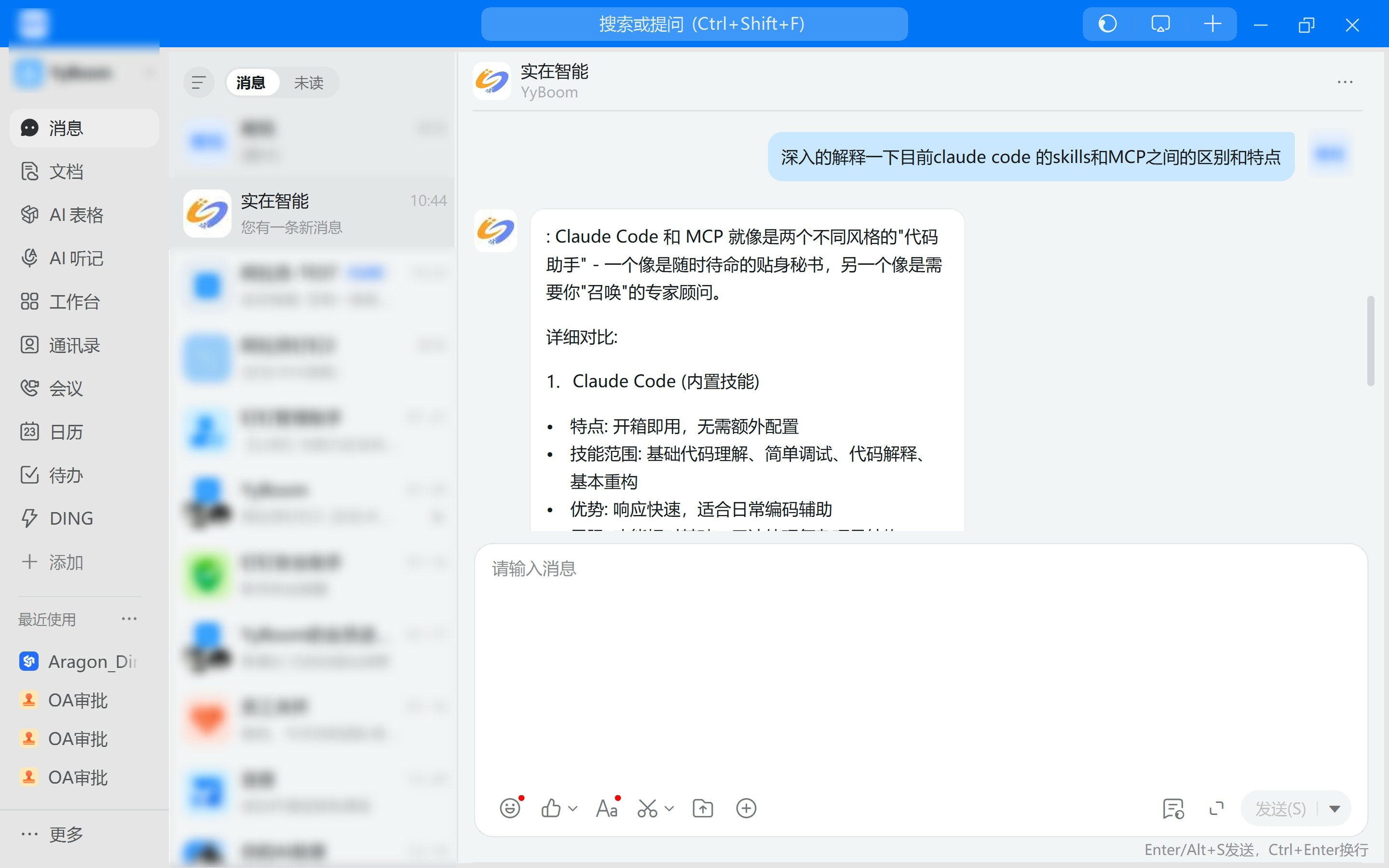Click the 发送(S) send button

[x=1280, y=809]
